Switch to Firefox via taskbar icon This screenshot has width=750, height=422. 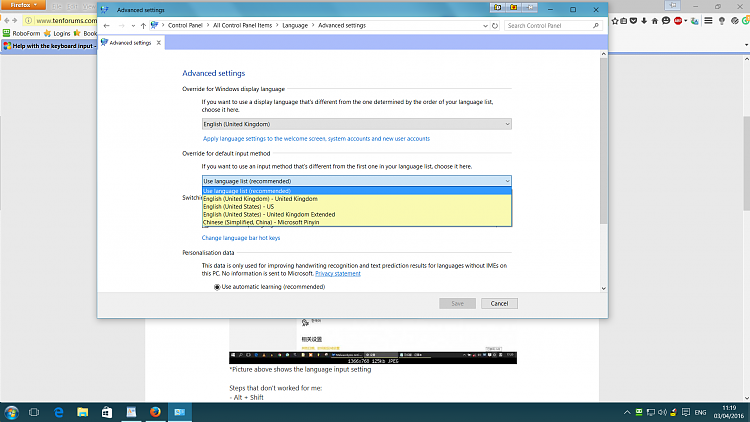155,412
